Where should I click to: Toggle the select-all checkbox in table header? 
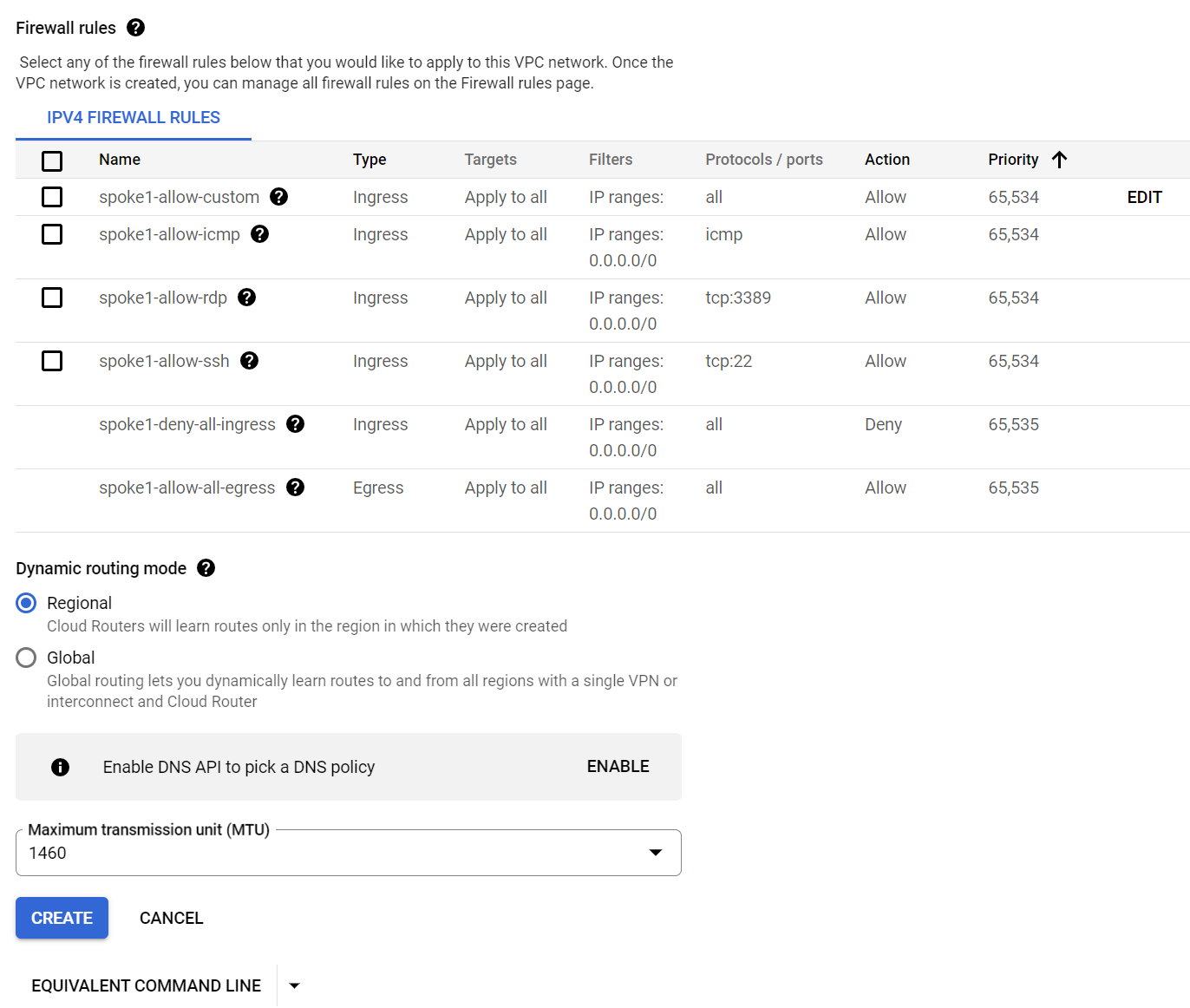[52, 160]
